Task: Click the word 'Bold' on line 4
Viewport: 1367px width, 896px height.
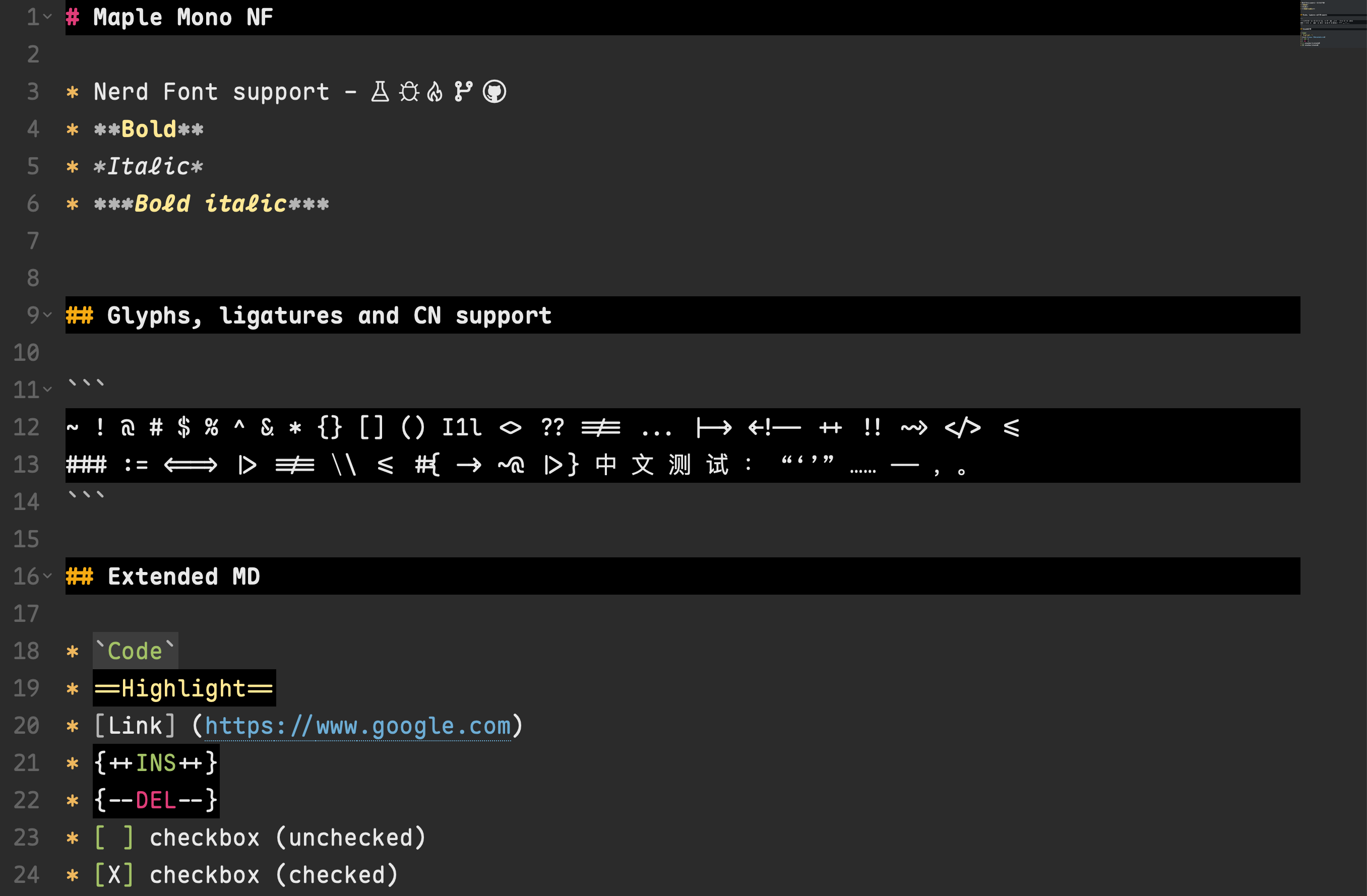Action: tap(149, 129)
